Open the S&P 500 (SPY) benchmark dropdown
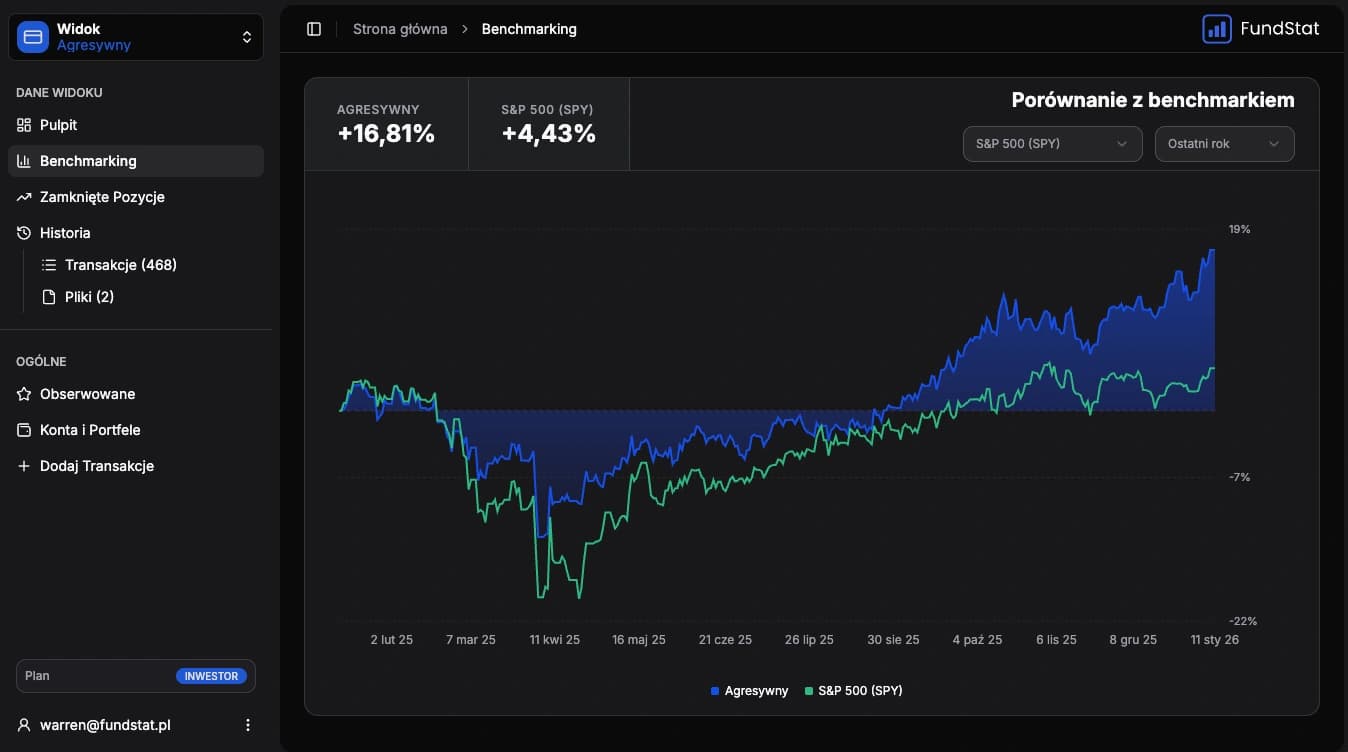1348x752 pixels. click(1052, 143)
